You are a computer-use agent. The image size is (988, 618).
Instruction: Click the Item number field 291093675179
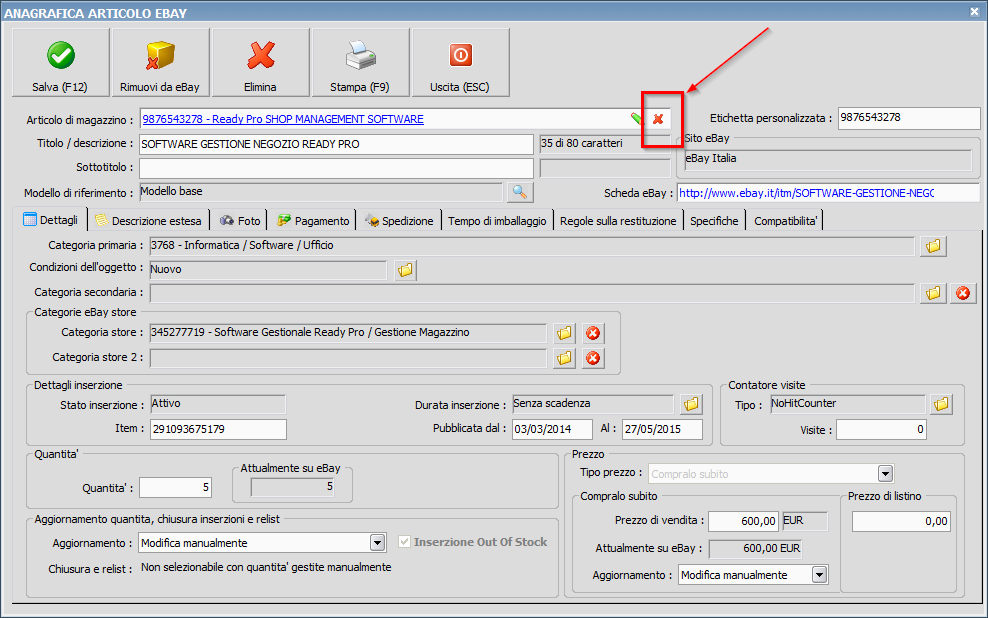[218, 429]
